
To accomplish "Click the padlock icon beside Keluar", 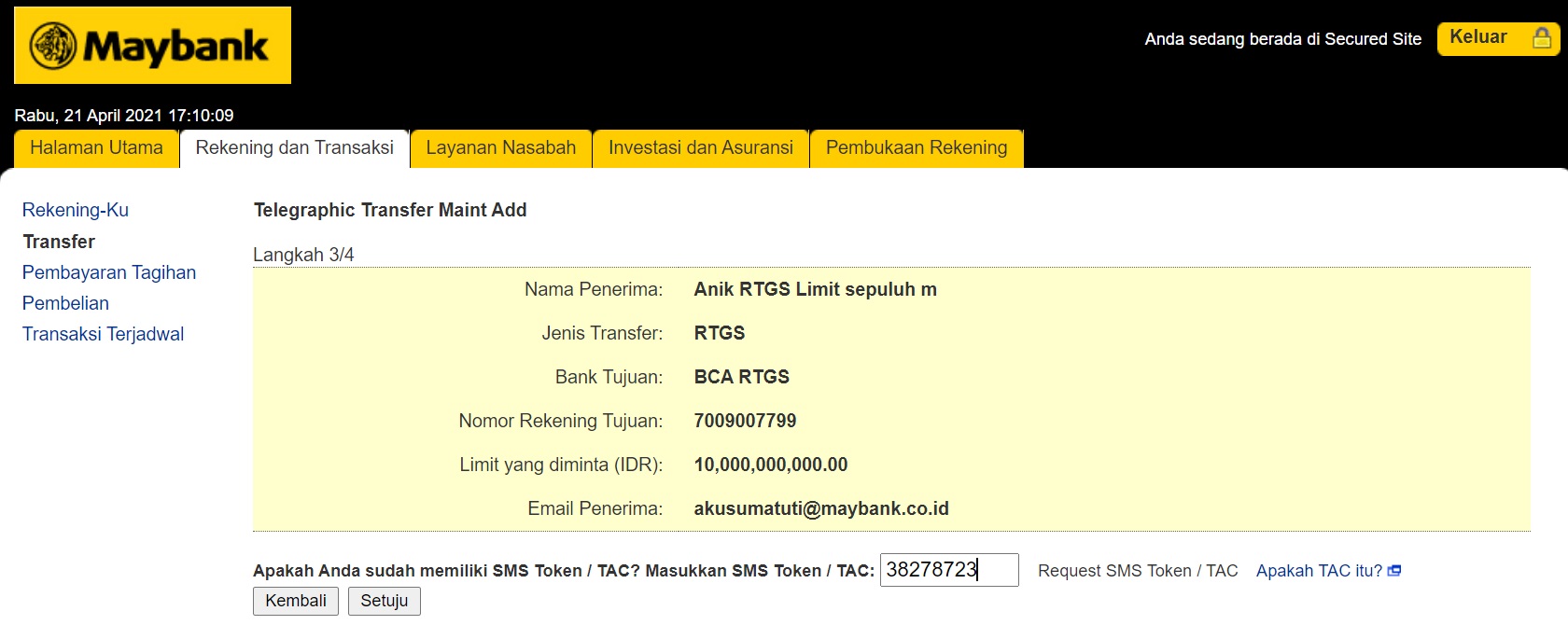I will click(x=1542, y=38).
